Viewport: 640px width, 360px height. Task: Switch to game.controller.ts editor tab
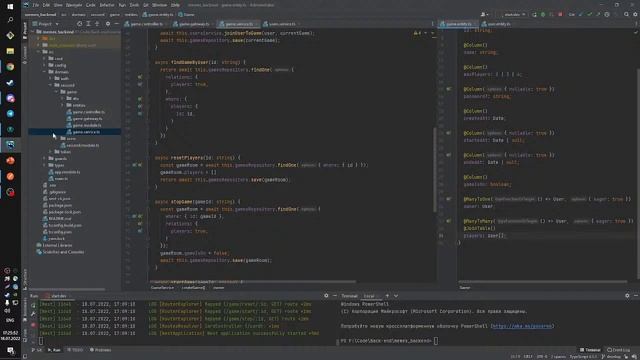tap(146, 24)
